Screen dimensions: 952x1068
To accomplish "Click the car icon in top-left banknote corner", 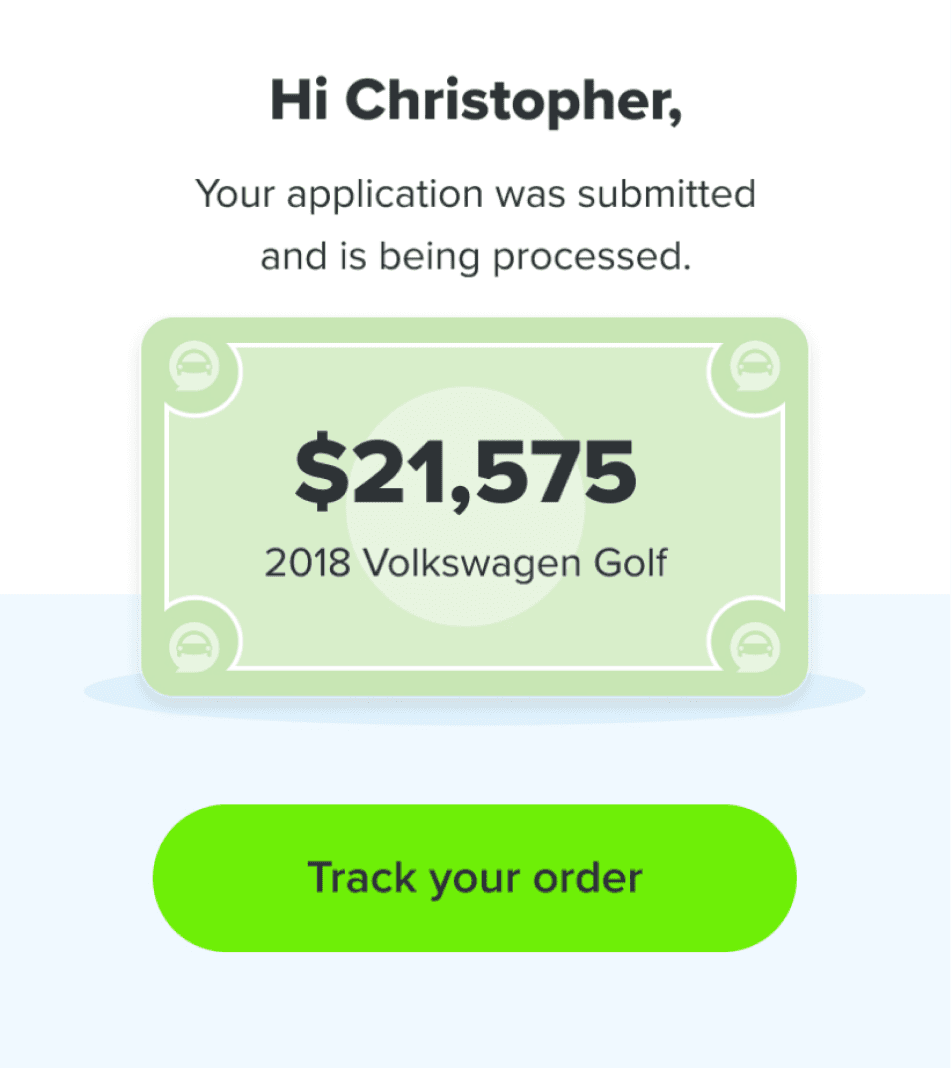I will tap(192, 366).
